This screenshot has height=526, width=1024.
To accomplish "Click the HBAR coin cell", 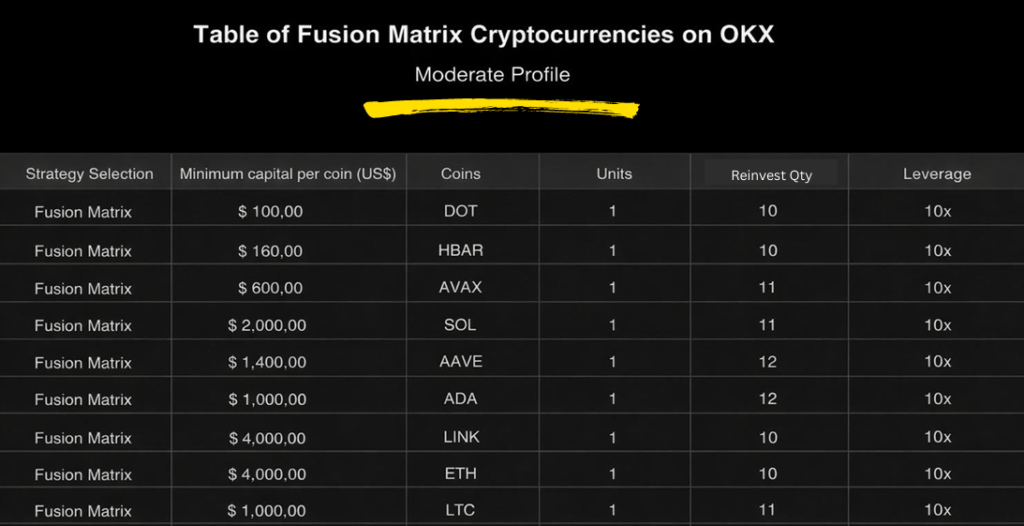I will 461,250.
